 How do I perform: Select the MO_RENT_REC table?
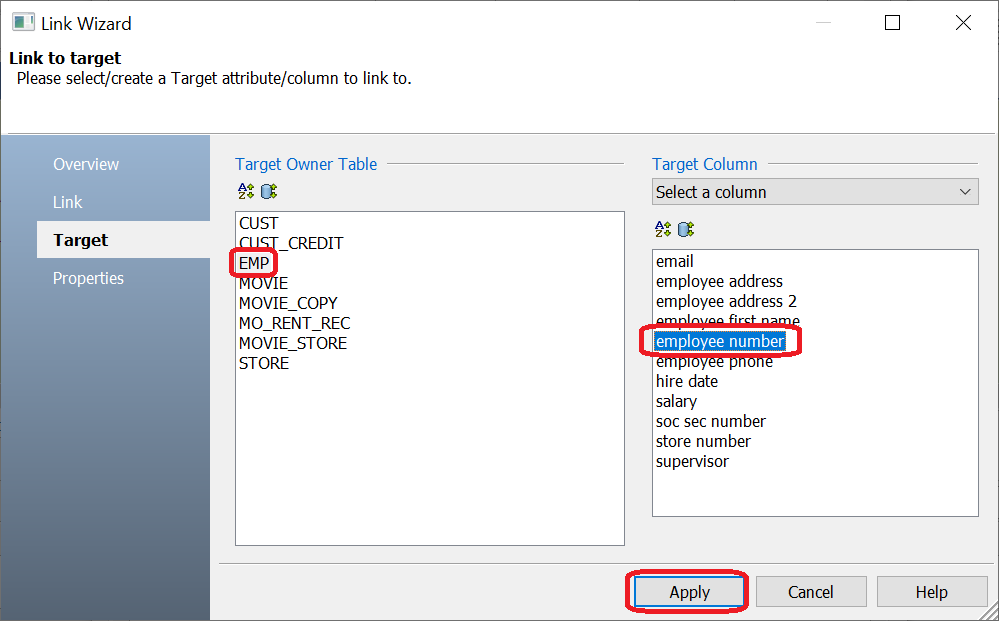point(294,324)
